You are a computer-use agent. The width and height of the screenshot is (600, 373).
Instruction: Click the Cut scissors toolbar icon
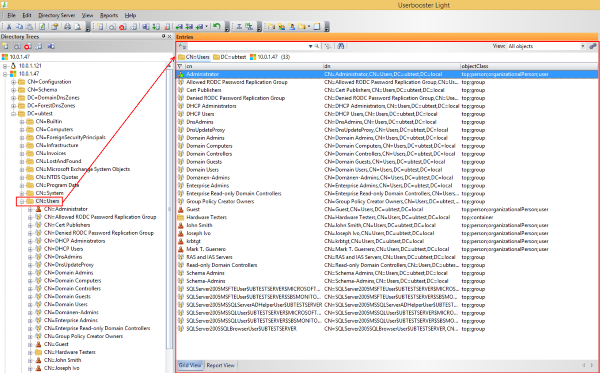pyautogui.click(x=9, y=26)
